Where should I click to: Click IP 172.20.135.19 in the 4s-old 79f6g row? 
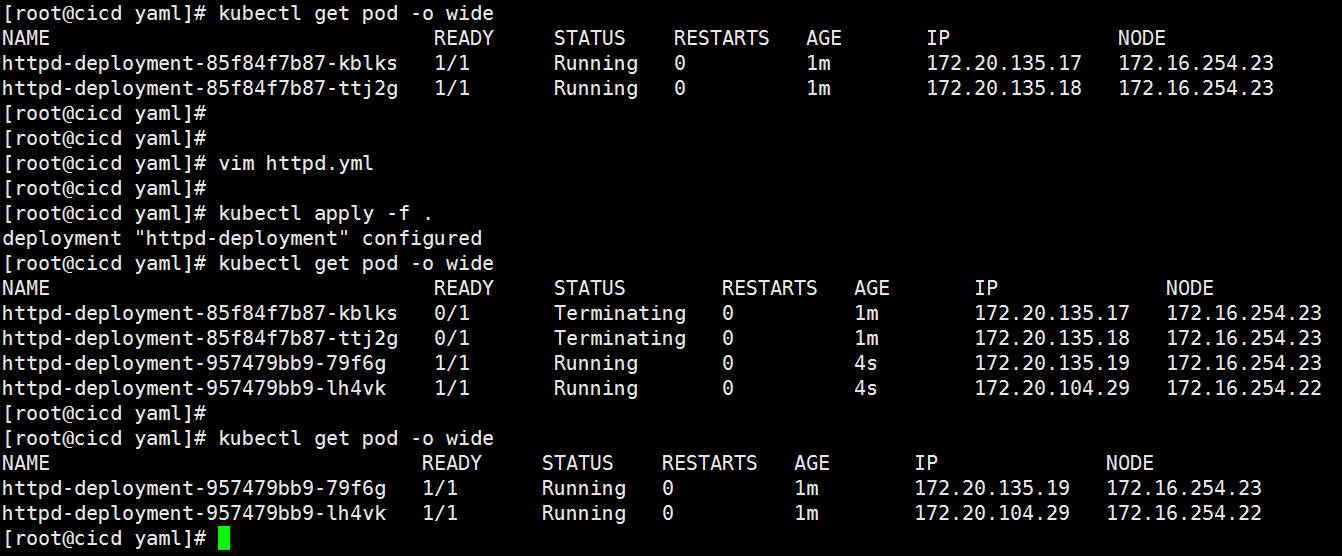click(1052, 363)
